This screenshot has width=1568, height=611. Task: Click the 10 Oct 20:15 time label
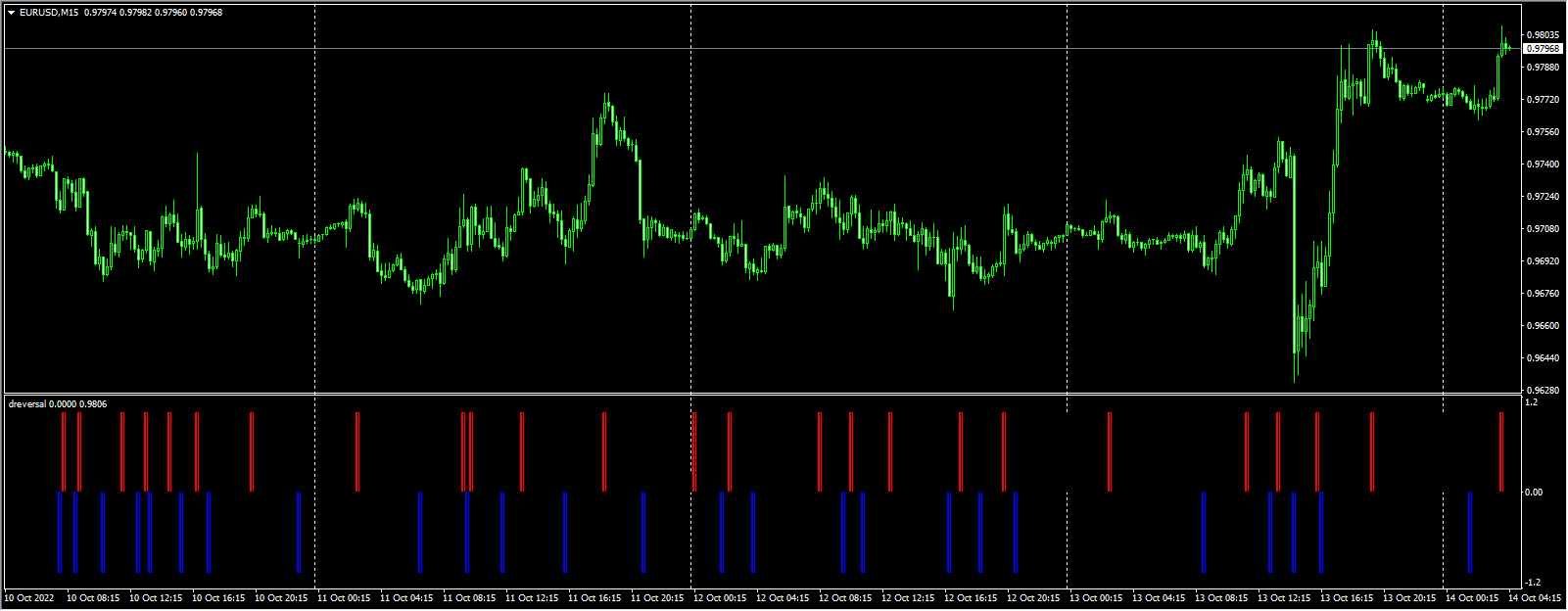[281, 597]
